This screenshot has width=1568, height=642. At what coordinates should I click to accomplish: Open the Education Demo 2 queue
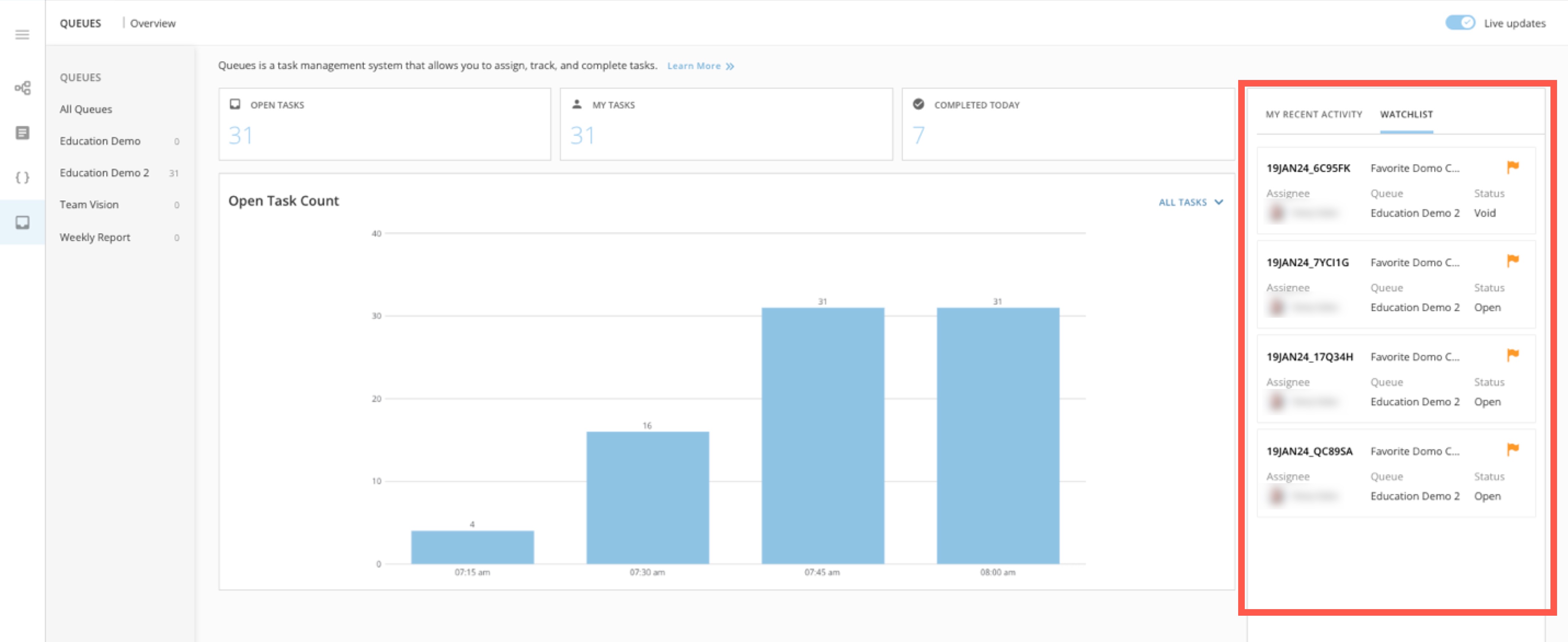pyautogui.click(x=104, y=173)
